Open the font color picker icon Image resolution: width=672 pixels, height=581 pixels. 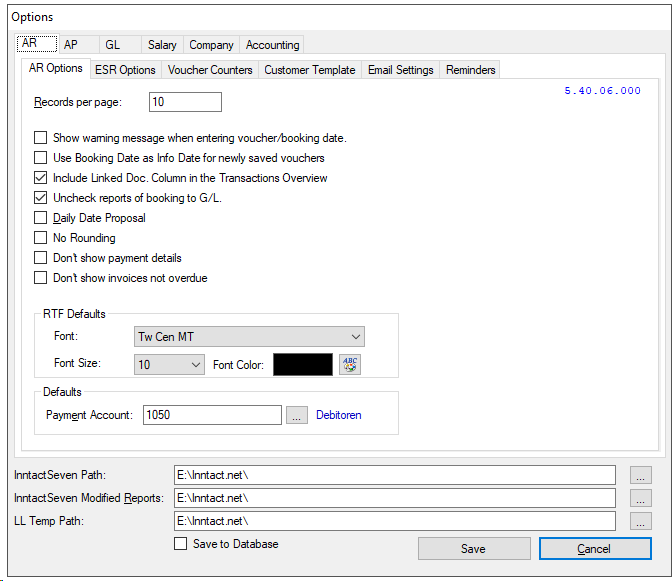350,365
